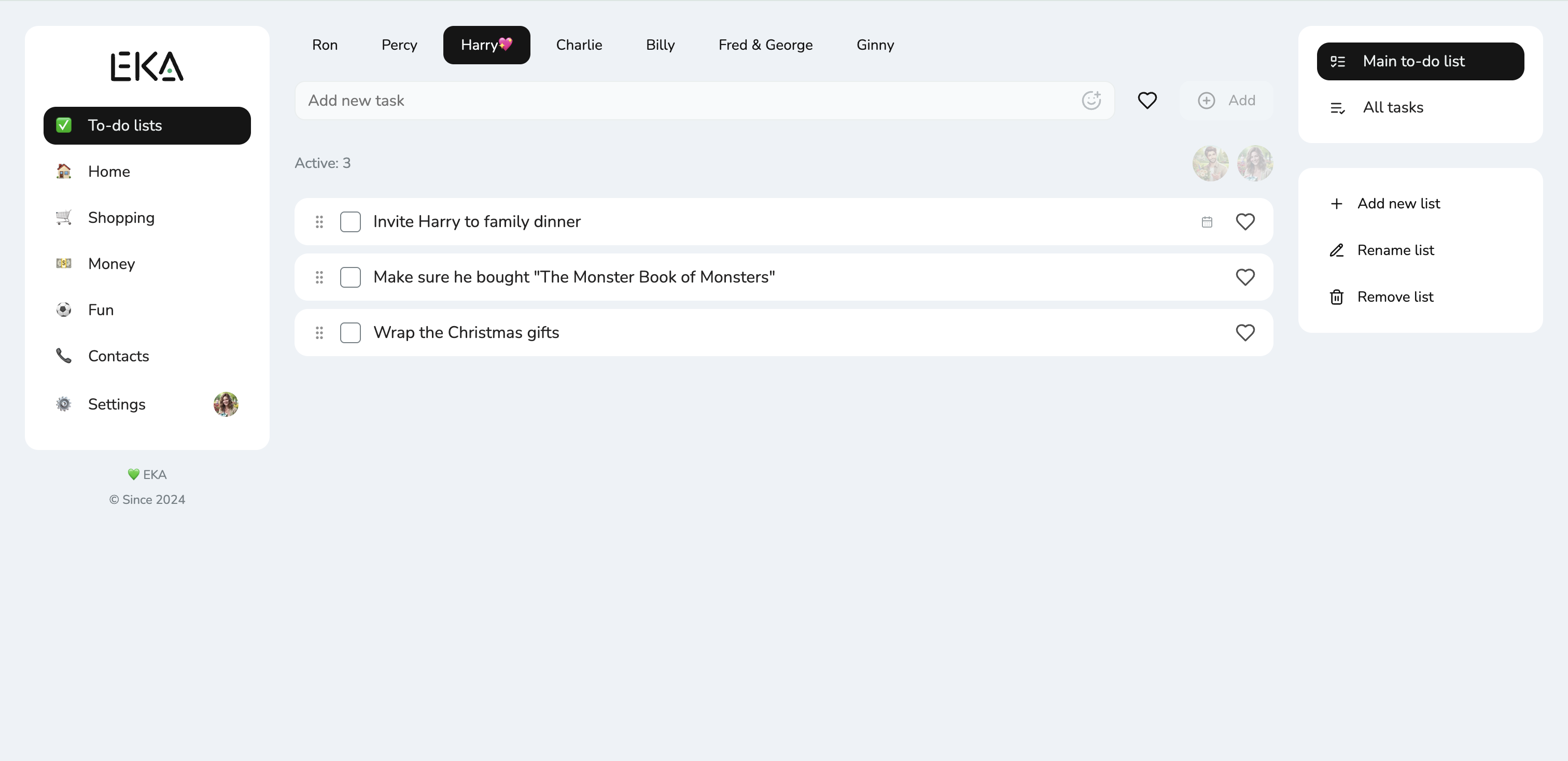This screenshot has height=761, width=1568.
Task: Click the emoji picker icon in task input
Action: pos(1091,101)
